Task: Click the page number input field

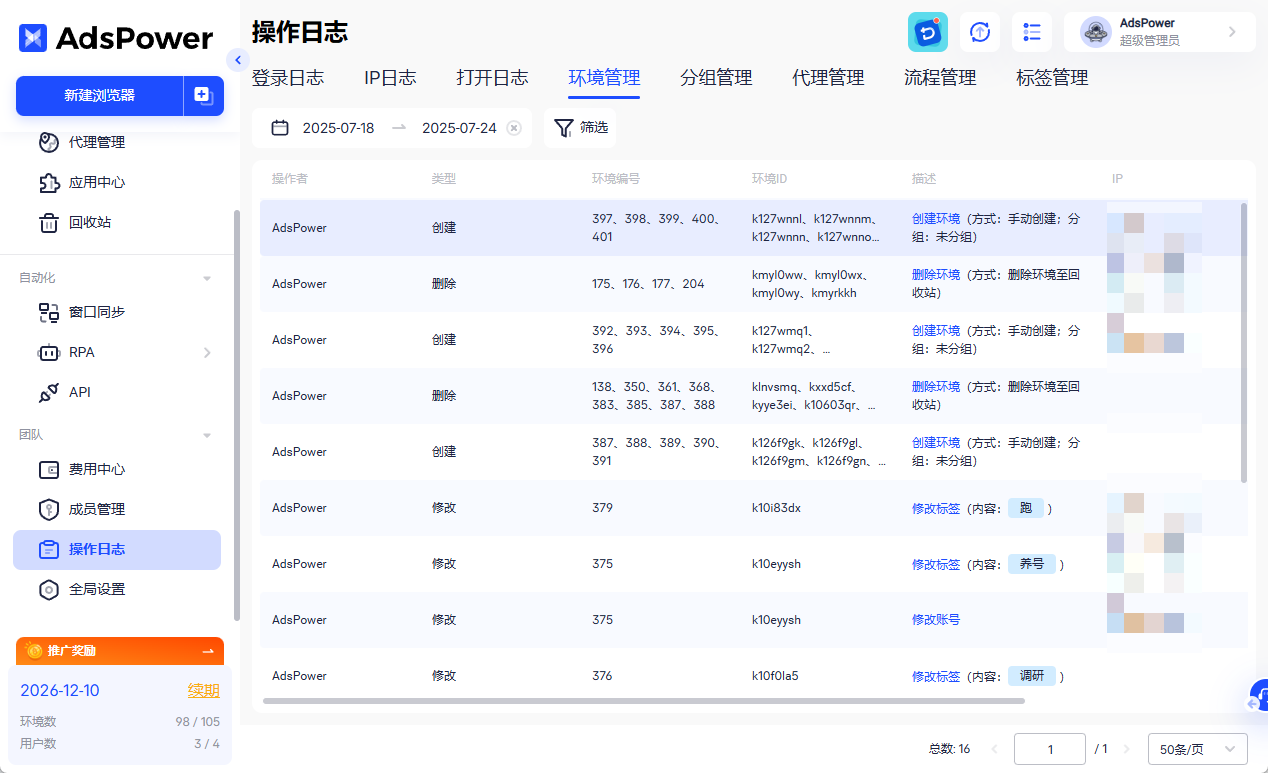Action: click(x=1050, y=749)
